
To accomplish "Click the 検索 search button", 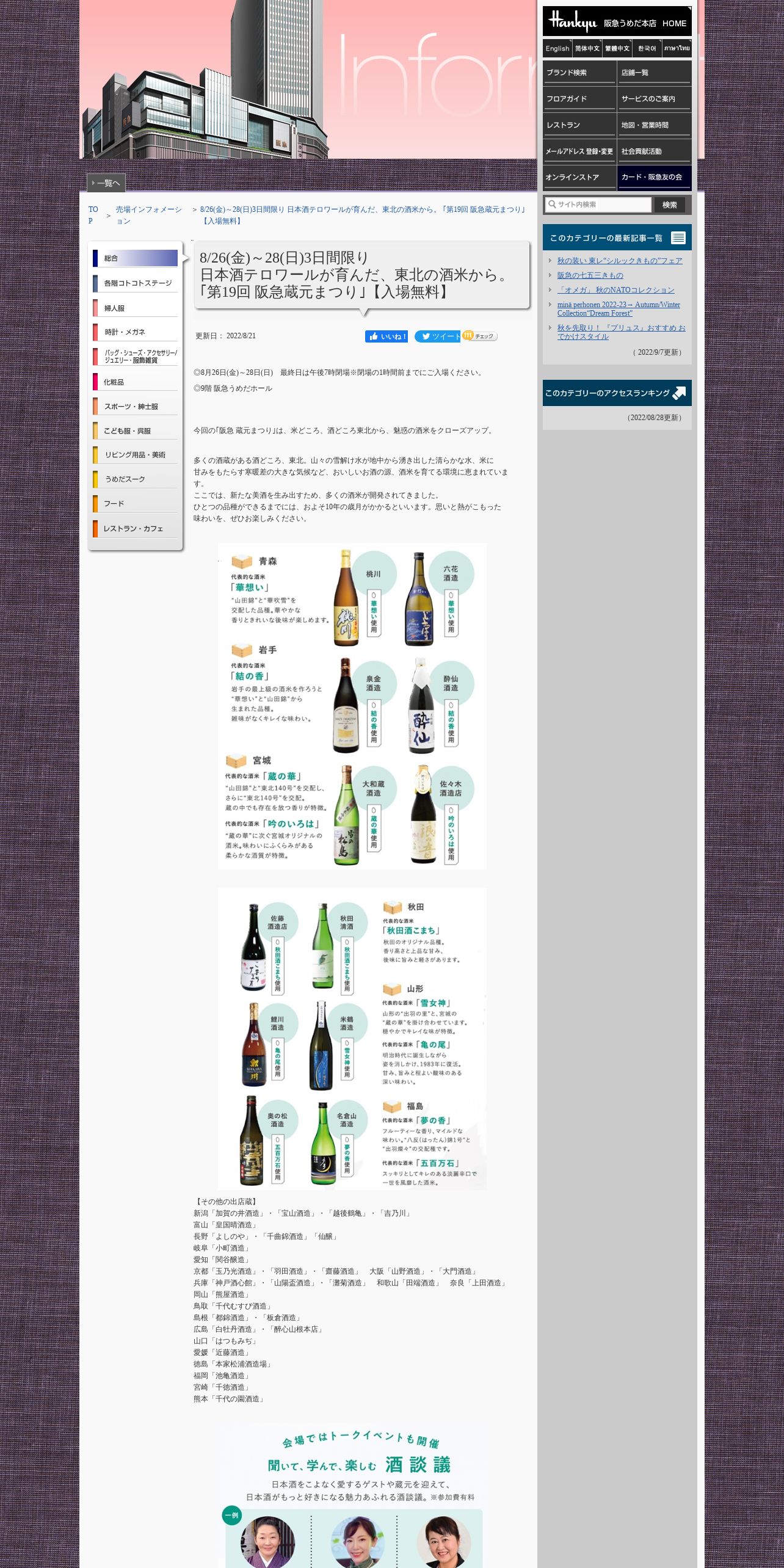I will point(670,205).
